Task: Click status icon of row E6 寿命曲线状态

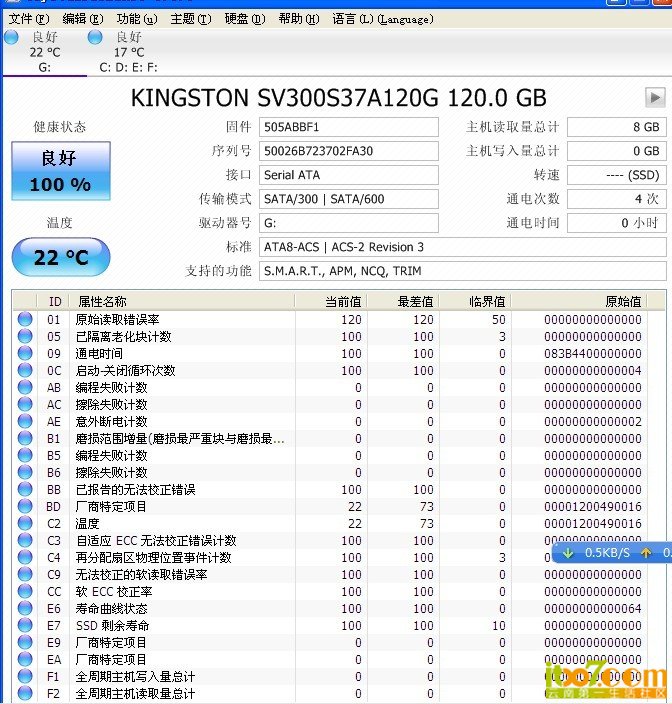Action: pos(25,608)
